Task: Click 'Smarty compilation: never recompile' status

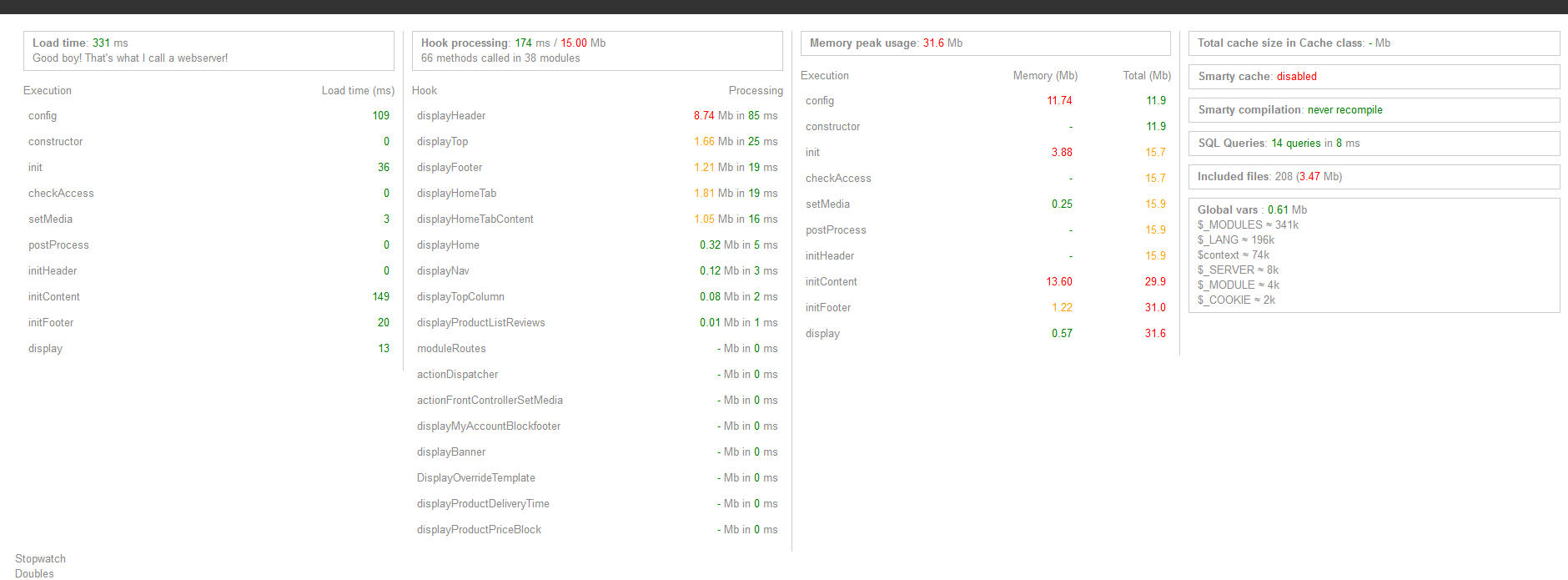Action: (1289, 110)
